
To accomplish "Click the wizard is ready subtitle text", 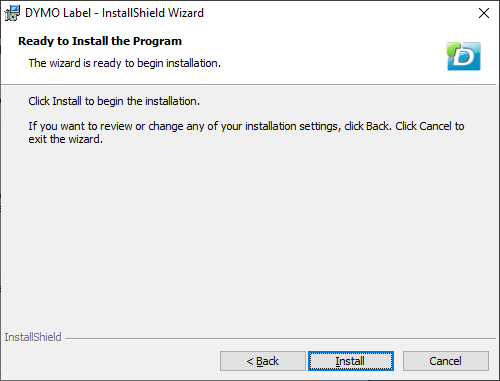I will (125, 63).
